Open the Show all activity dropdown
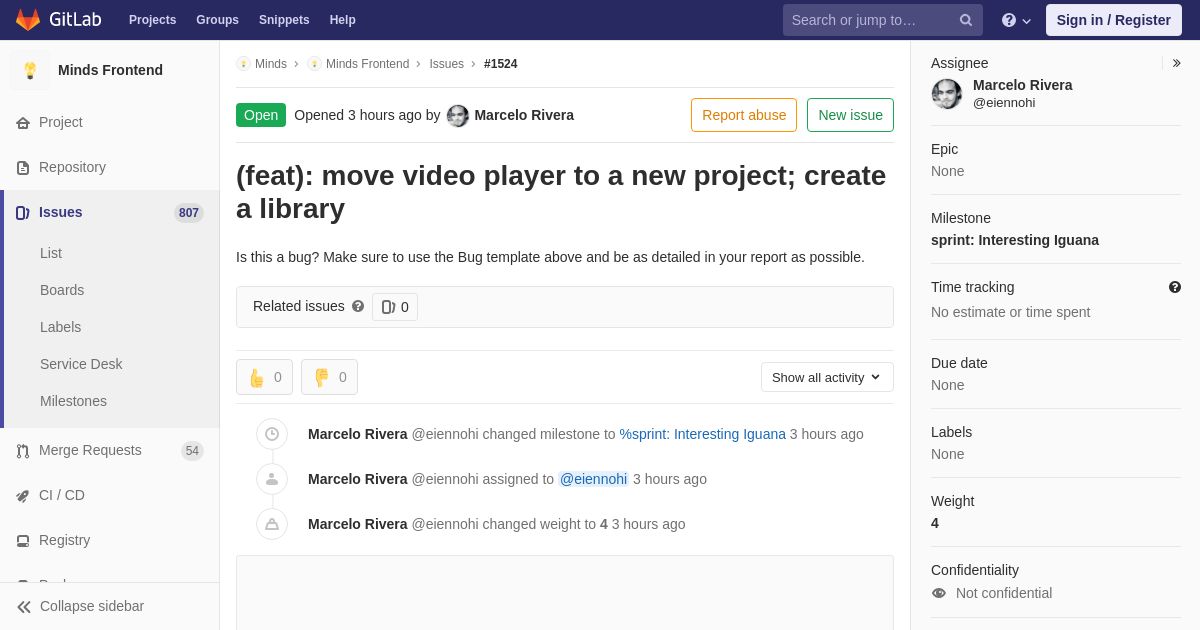1200x630 pixels. [x=826, y=377]
